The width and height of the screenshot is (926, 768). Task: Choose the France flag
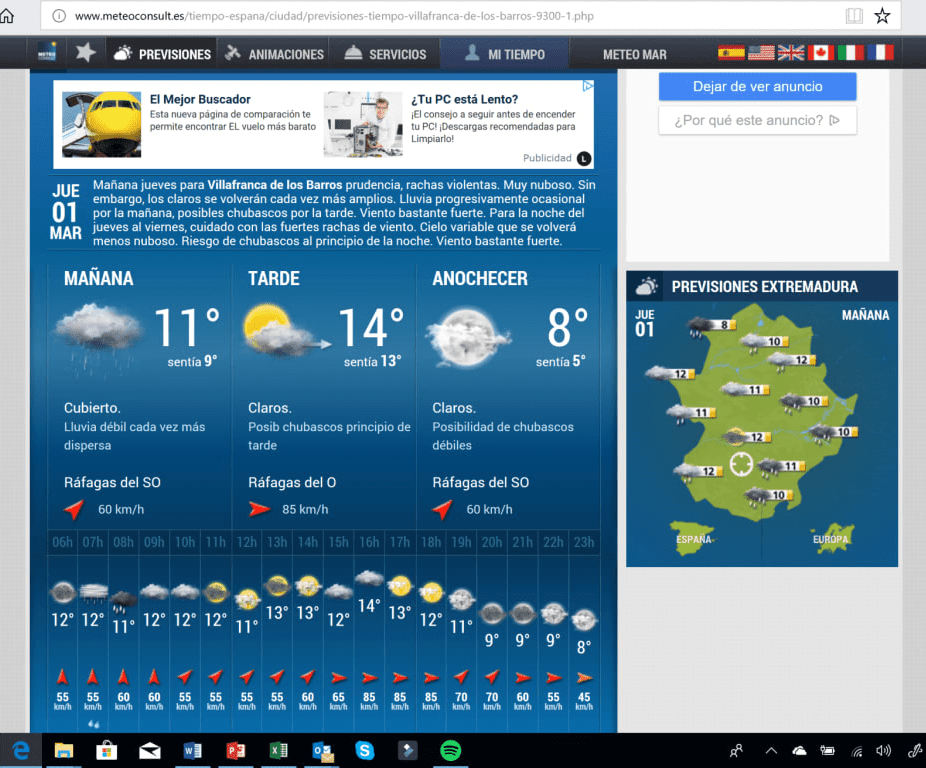881,53
